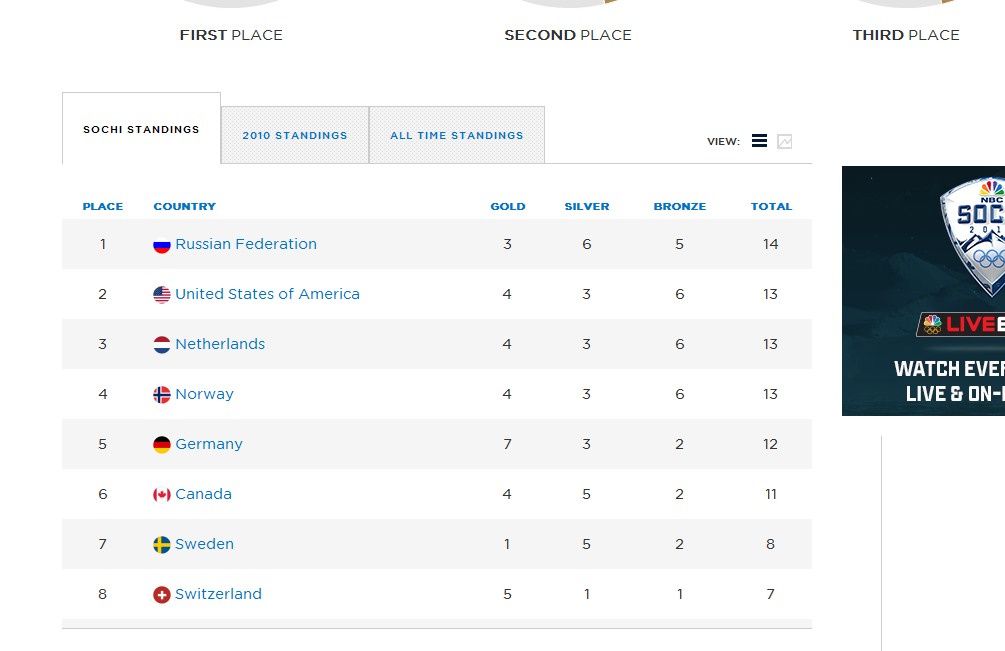Click the Norway flag icon

162,395
